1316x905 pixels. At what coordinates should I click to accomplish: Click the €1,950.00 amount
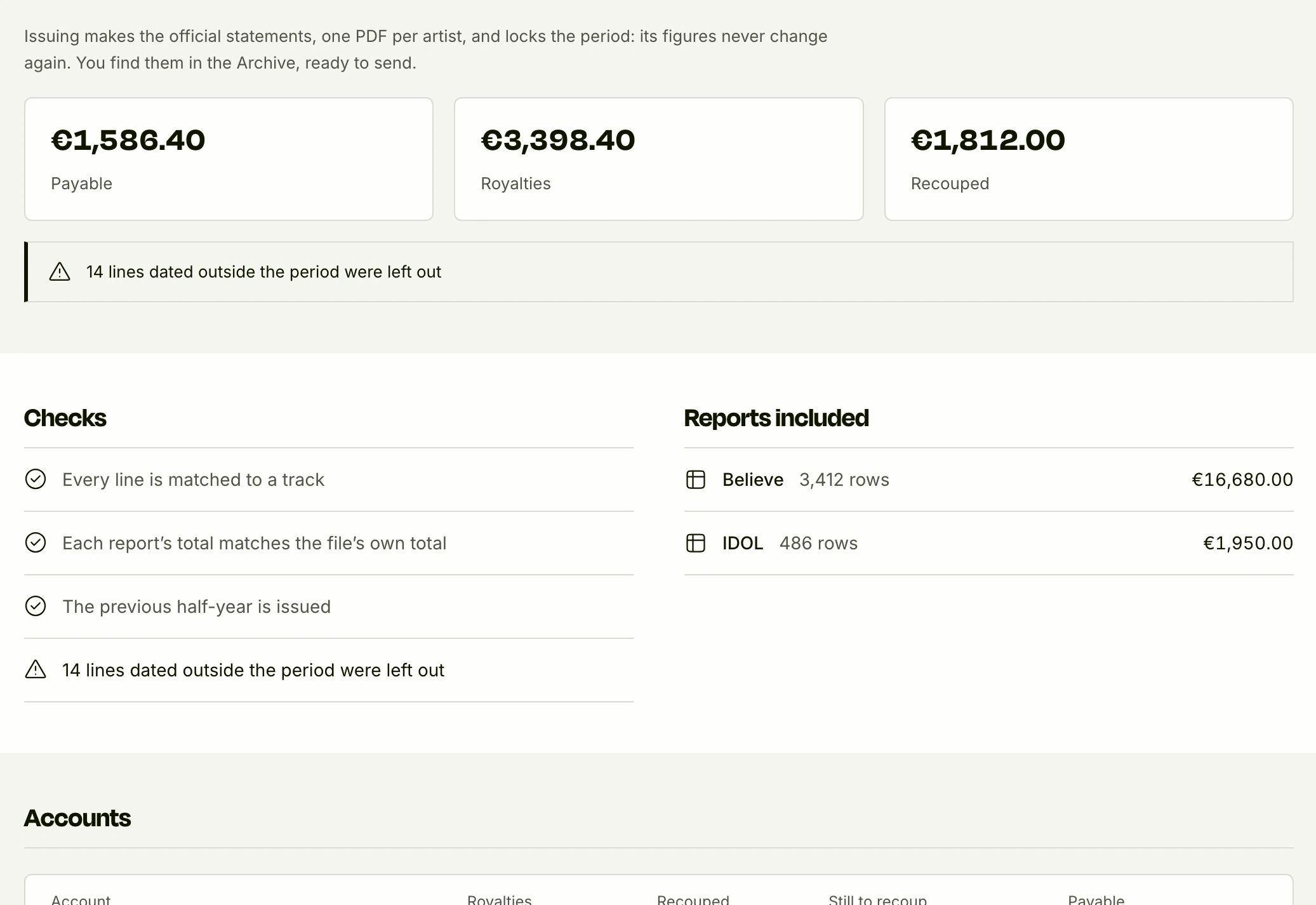coord(1248,543)
